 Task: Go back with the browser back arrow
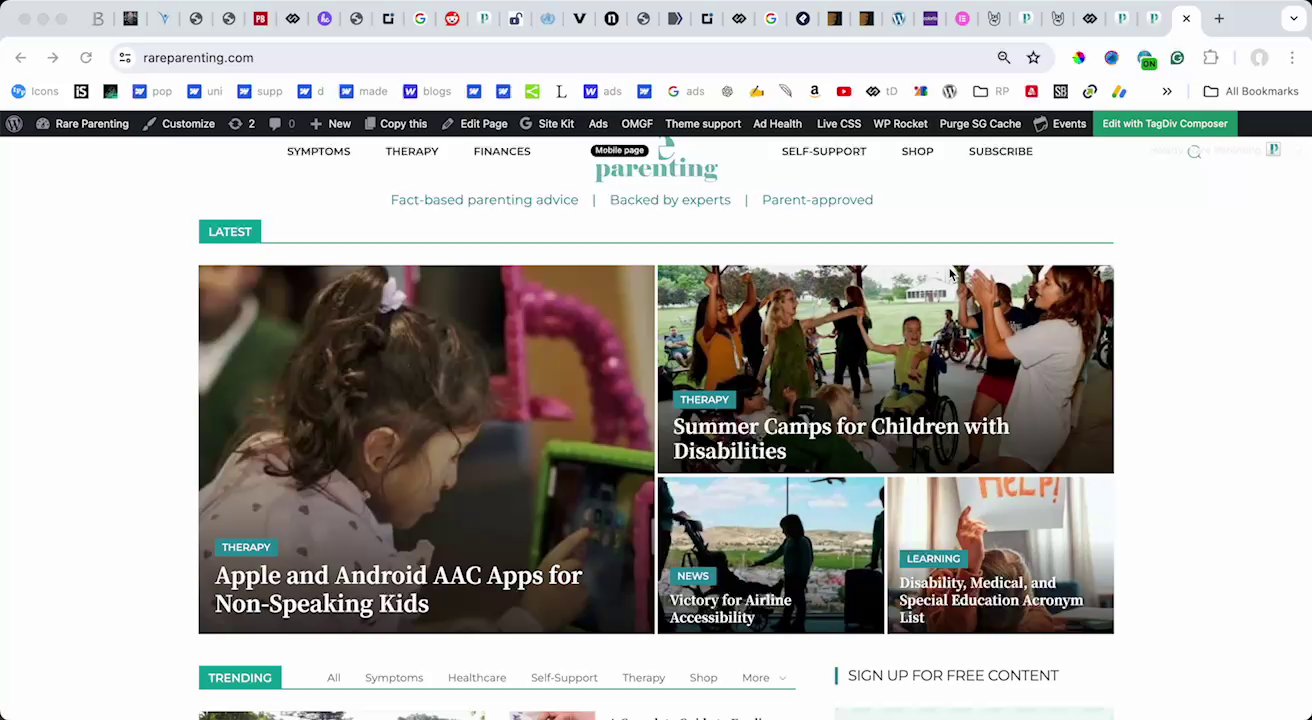click(x=21, y=58)
